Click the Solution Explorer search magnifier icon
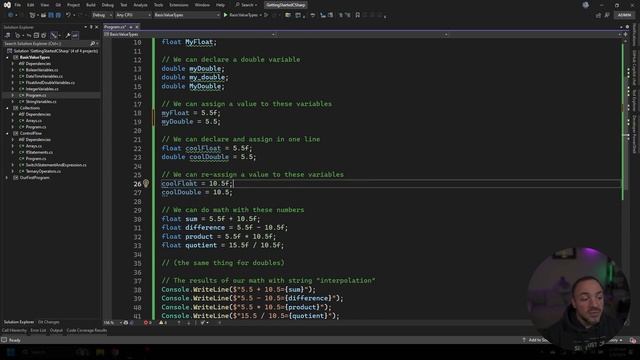 coord(93,43)
